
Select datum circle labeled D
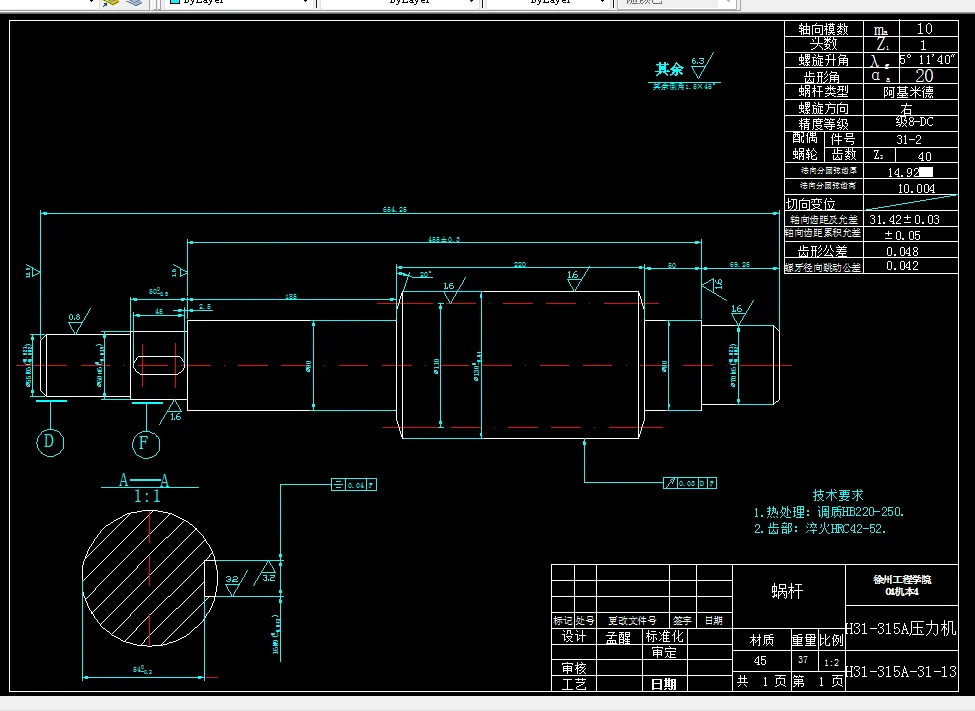click(x=50, y=442)
